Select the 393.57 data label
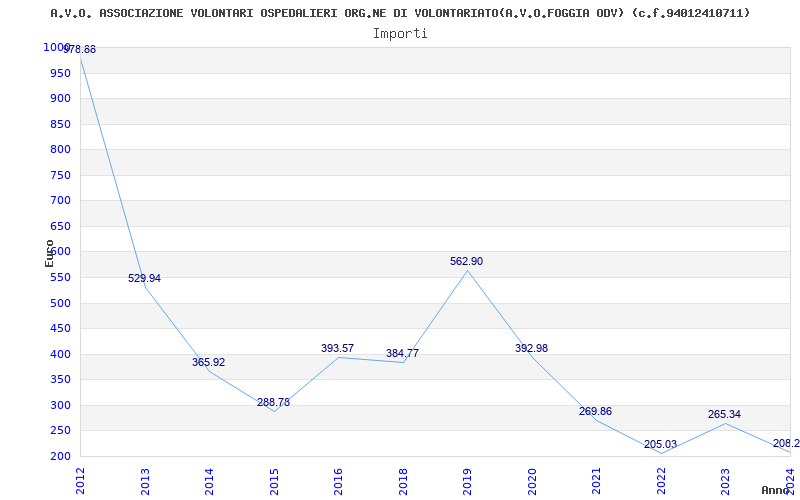This screenshot has width=800, height=500. 337,348
